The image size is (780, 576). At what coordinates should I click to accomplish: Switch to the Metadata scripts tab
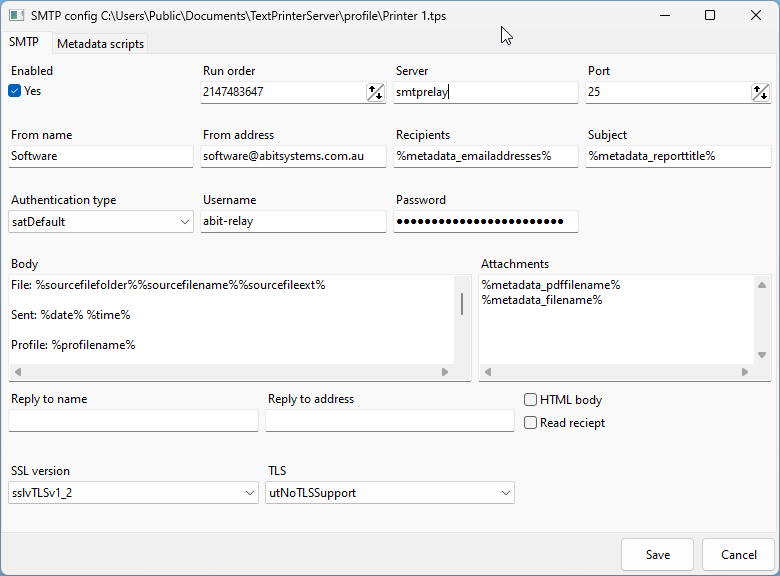(x=100, y=44)
